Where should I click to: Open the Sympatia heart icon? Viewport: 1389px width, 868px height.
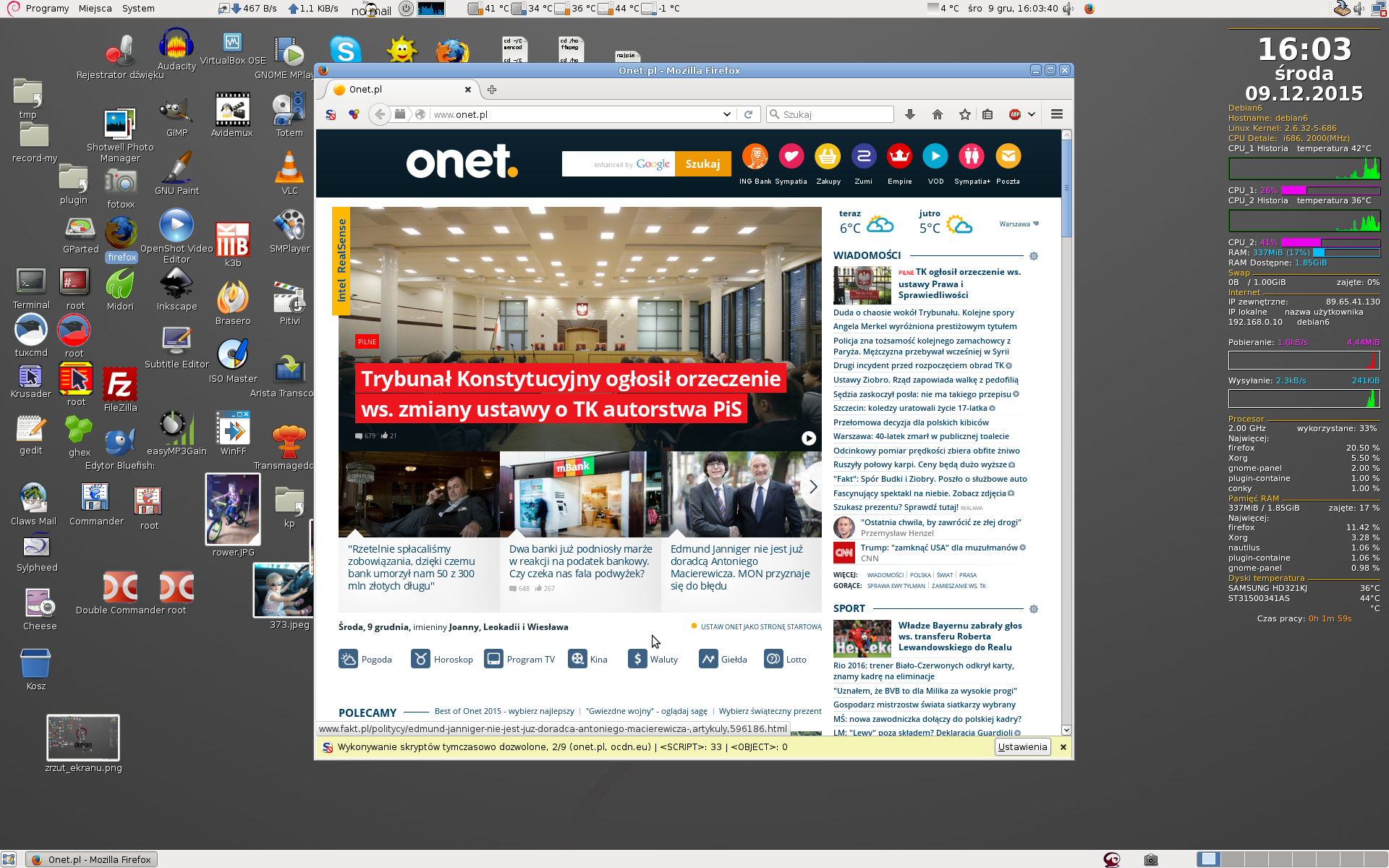(x=791, y=156)
